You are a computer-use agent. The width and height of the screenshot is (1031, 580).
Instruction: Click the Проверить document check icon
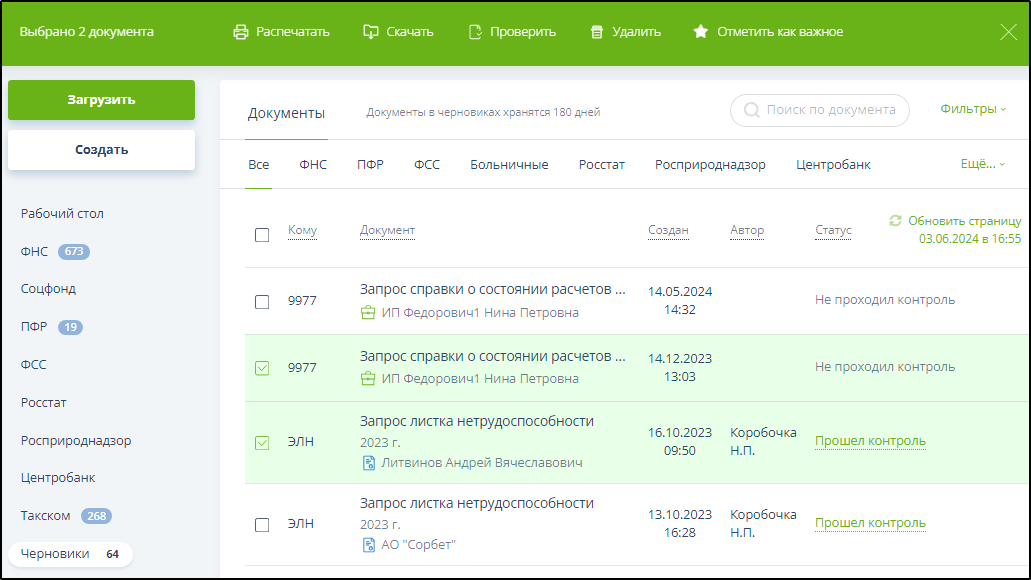[x=475, y=32]
